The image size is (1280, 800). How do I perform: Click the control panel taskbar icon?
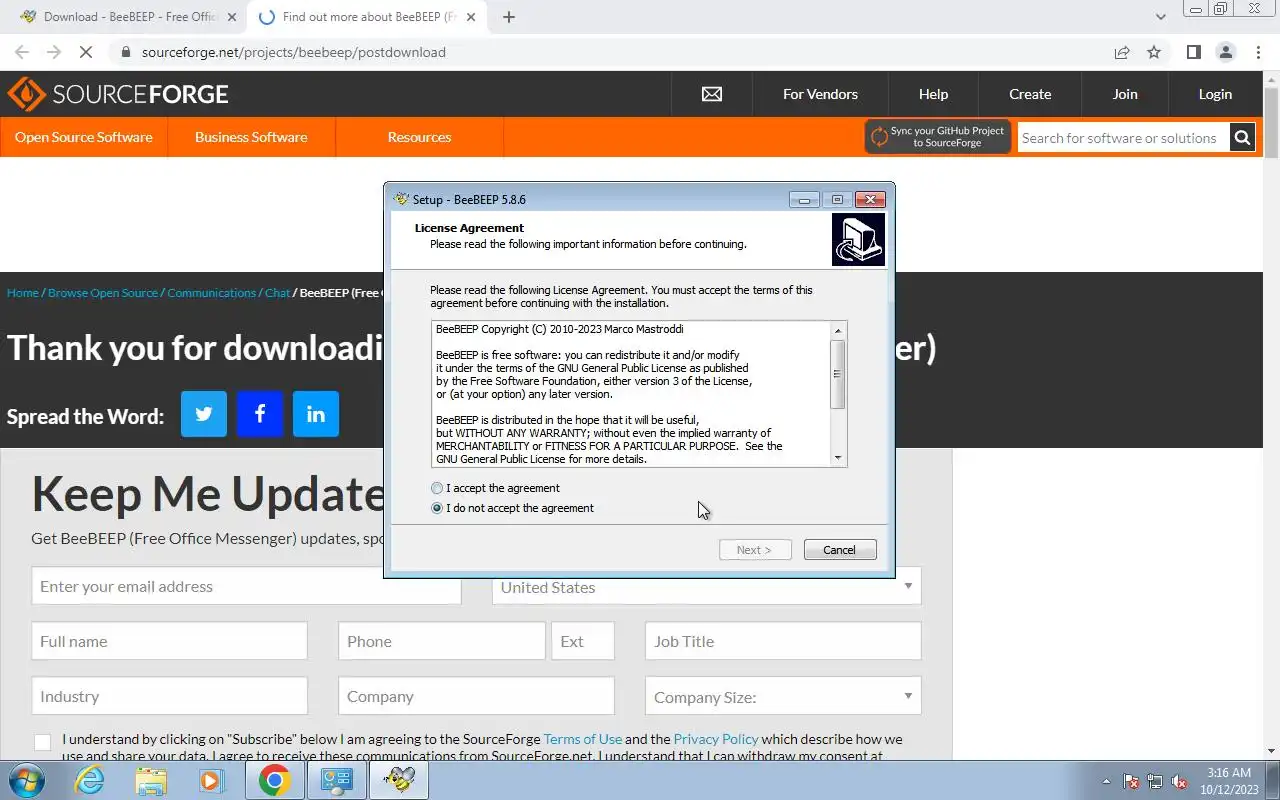coord(338,780)
